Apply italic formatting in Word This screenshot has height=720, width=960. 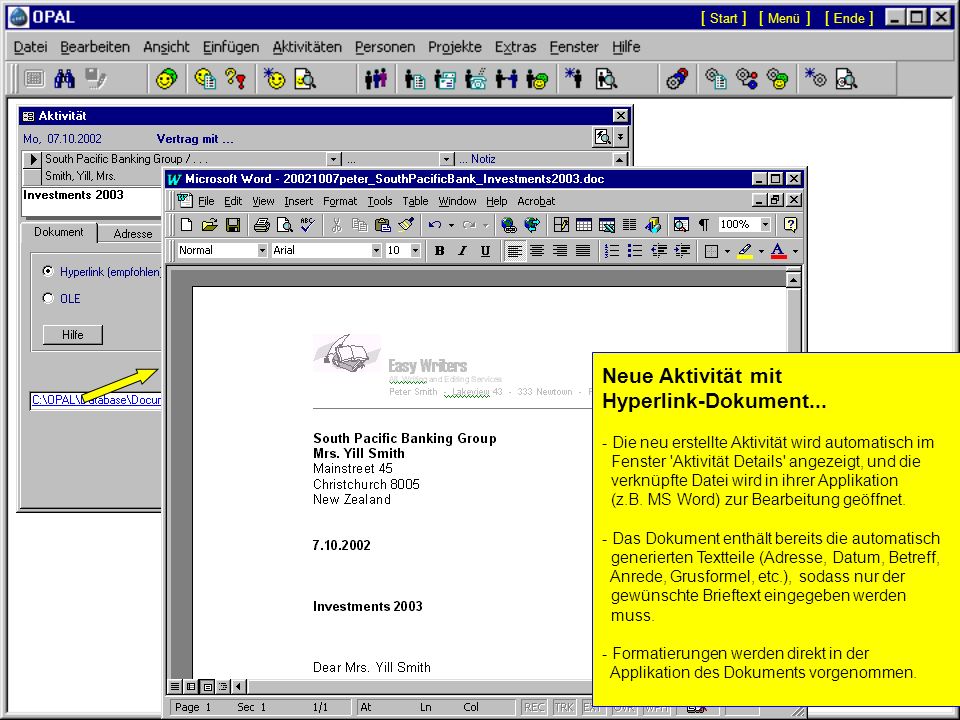(462, 250)
